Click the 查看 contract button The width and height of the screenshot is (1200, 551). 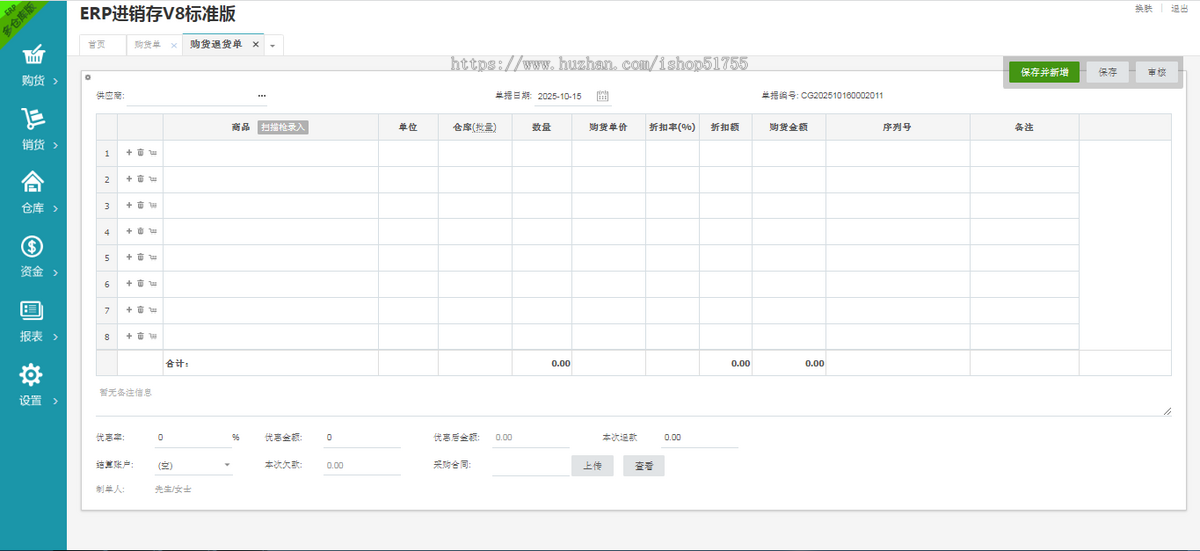click(x=643, y=465)
